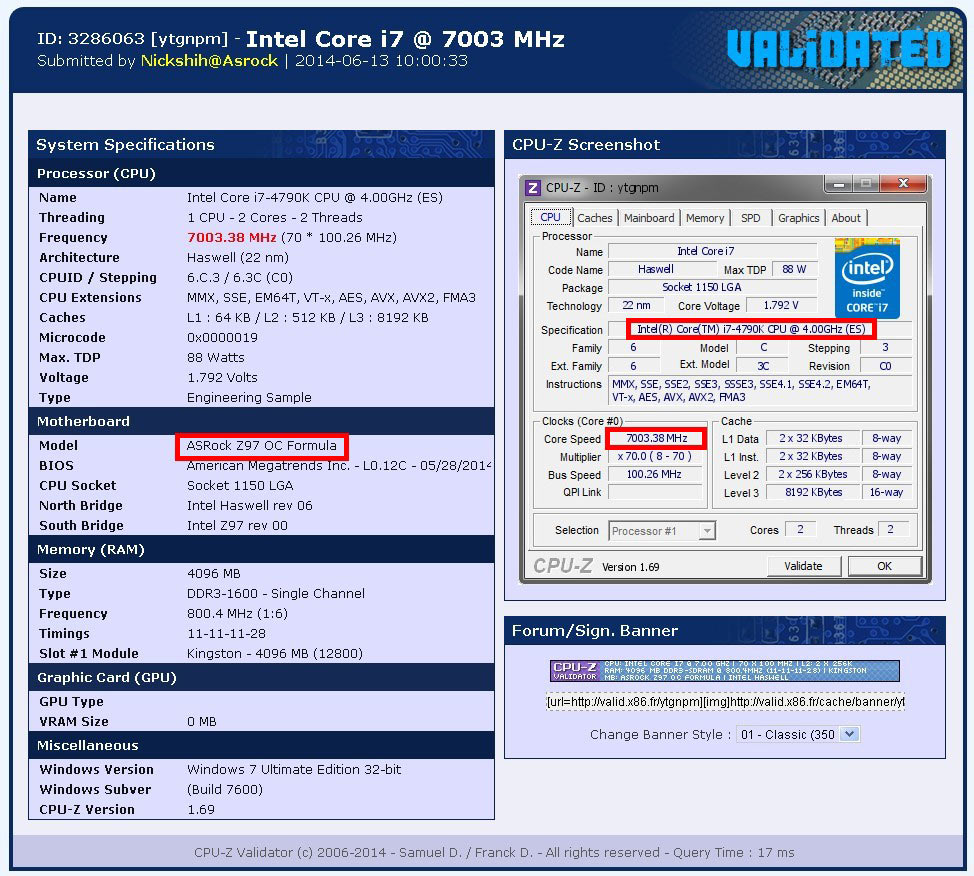Click the Validate button

pos(803,565)
